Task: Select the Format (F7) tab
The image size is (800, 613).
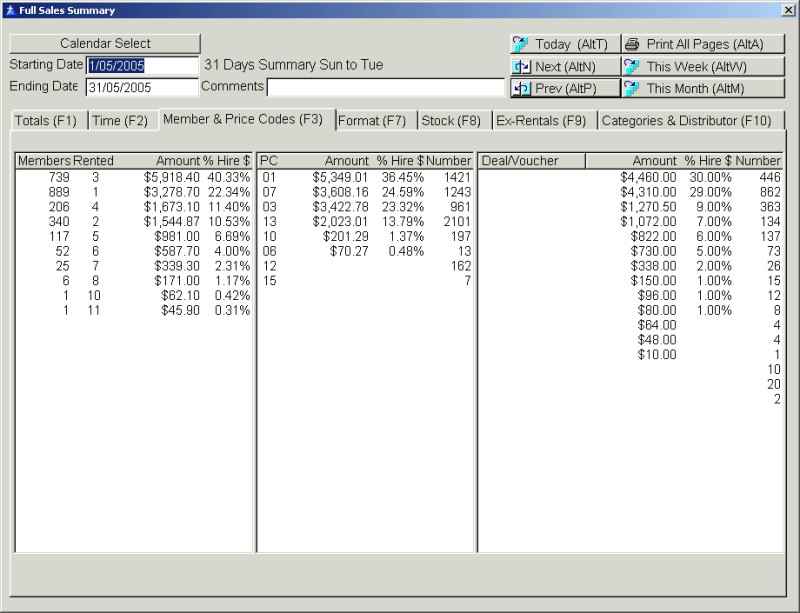Action: point(372,121)
